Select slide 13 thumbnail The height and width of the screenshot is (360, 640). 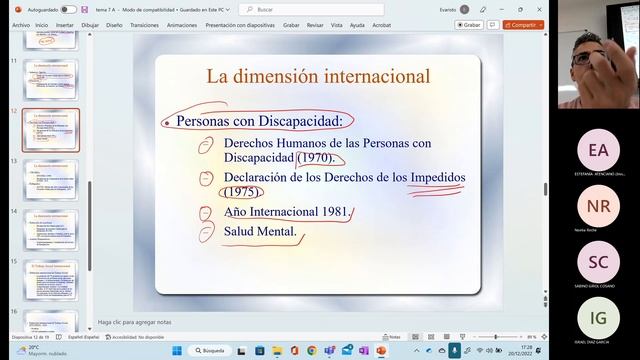[51, 180]
